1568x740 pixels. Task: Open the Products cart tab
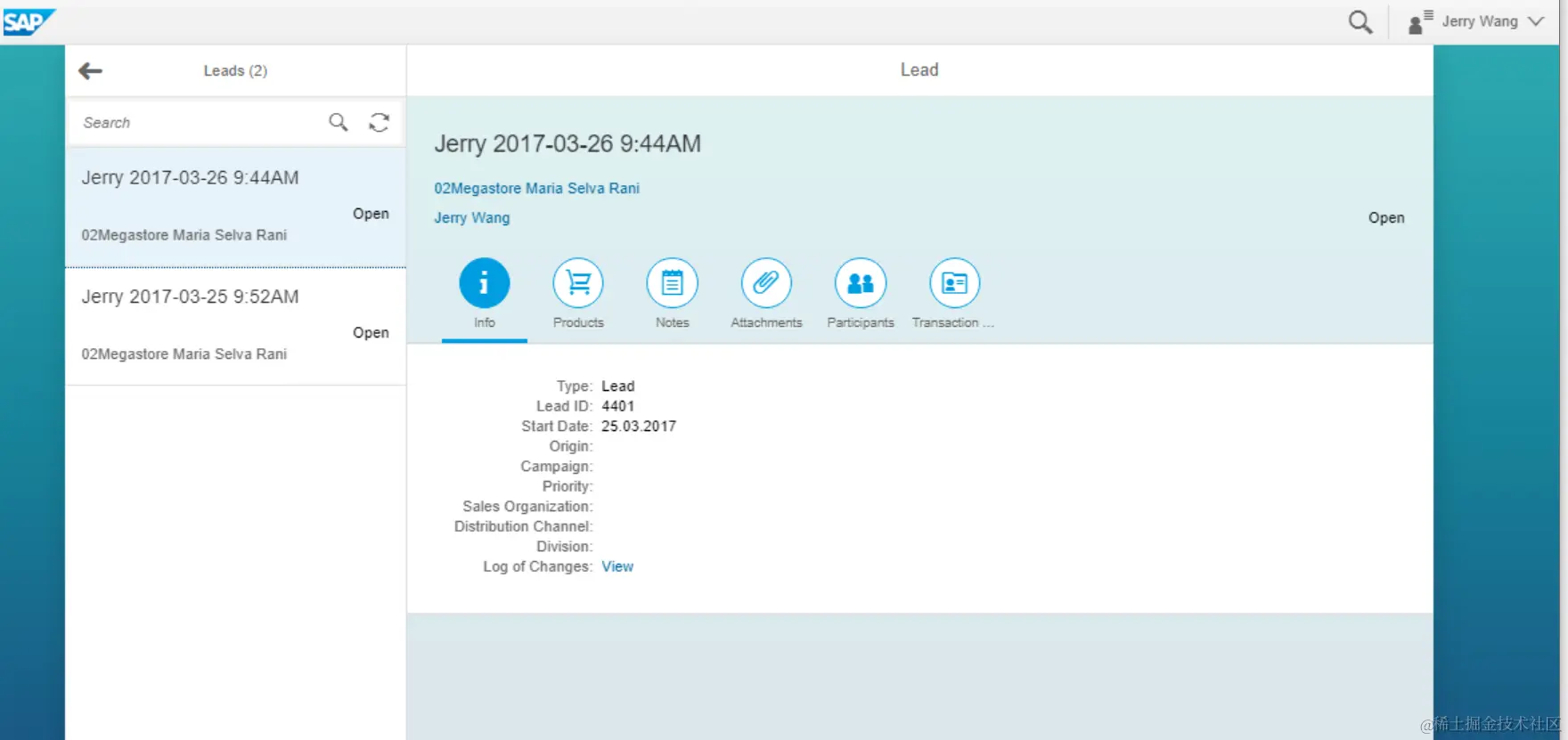click(x=578, y=283)
